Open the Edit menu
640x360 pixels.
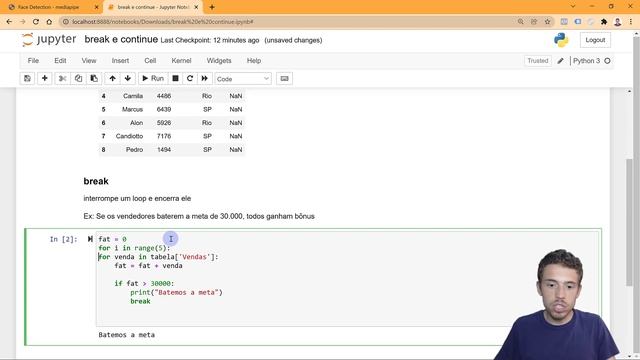(x=60, y=60)
